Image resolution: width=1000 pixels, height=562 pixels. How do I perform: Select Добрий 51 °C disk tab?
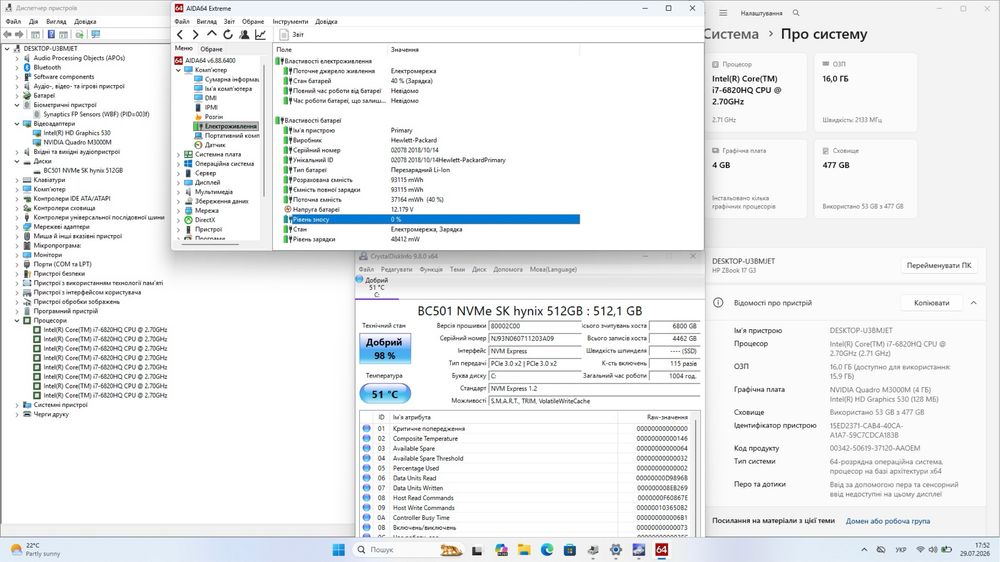pos(376,287)
